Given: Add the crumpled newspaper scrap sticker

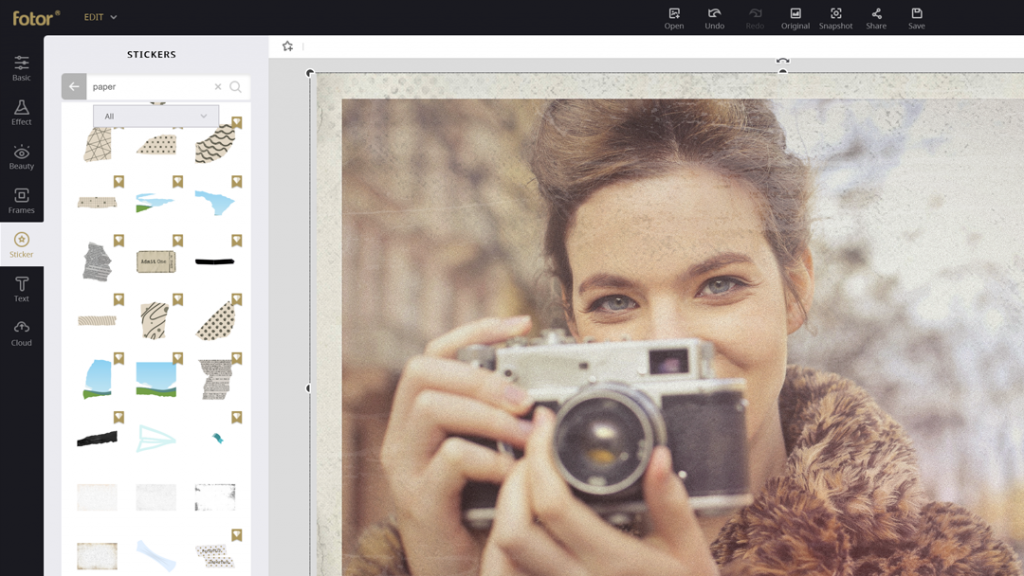Looking at the screenshot, I should pyautogui.click(x=97, y=261).
